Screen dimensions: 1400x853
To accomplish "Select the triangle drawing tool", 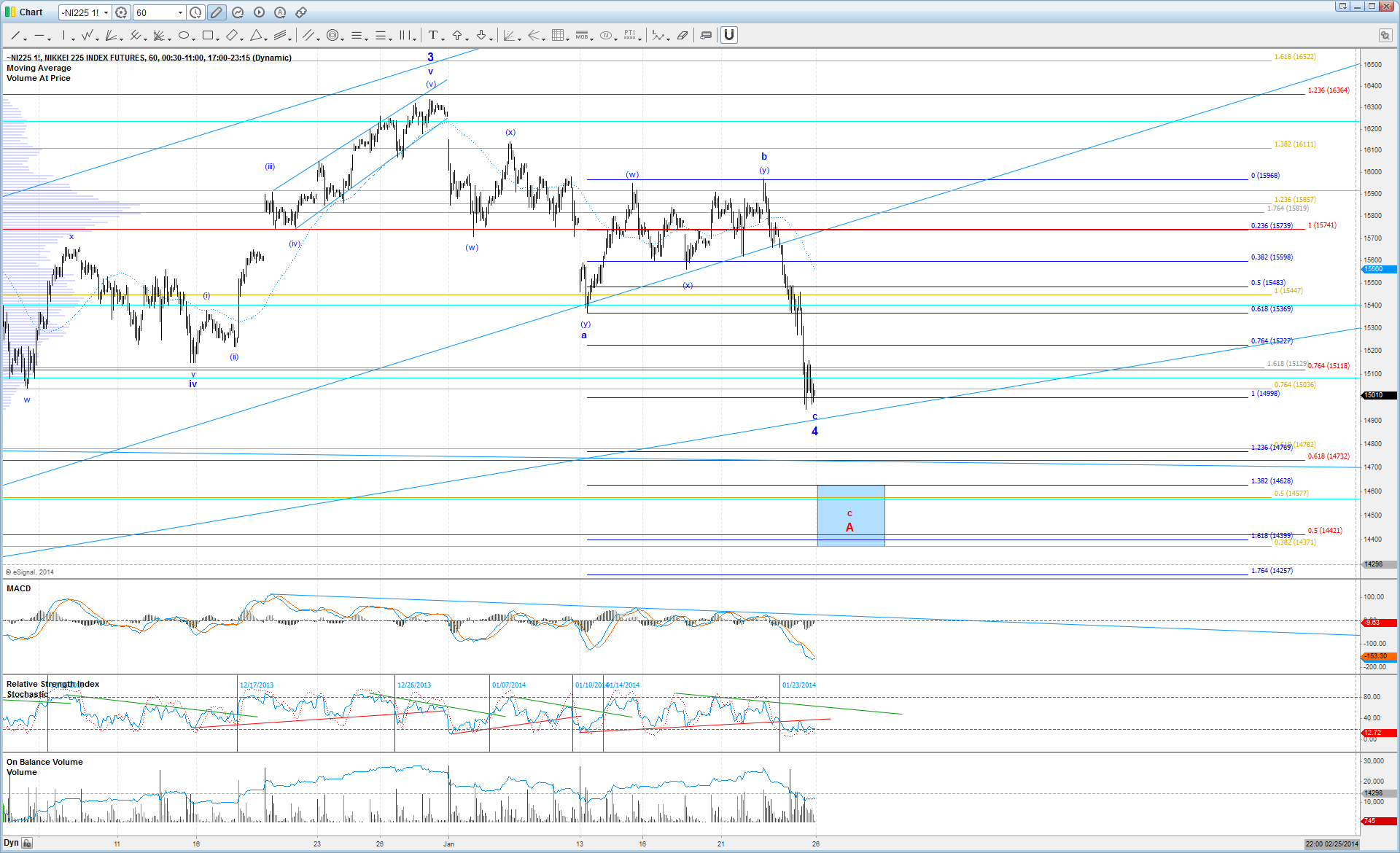I will pyautogui.click(x=256, y=35).
